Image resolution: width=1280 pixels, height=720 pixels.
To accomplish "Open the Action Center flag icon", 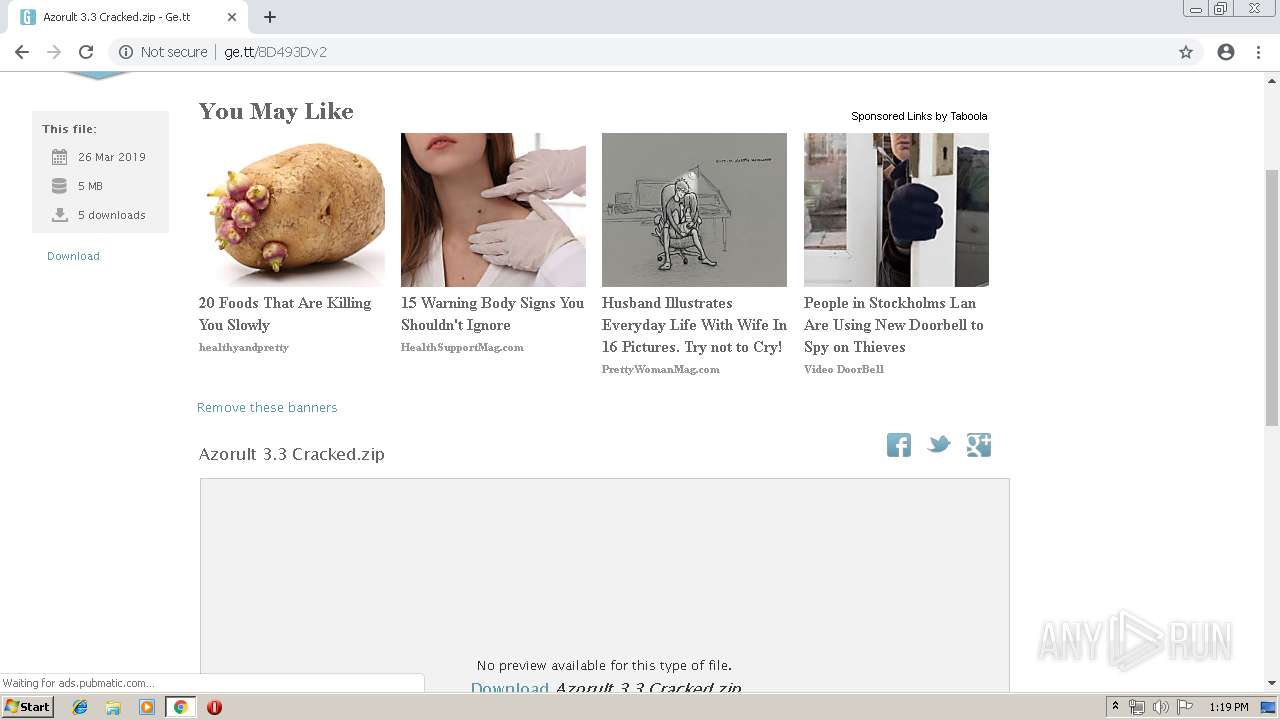I will click(1185, 707).
